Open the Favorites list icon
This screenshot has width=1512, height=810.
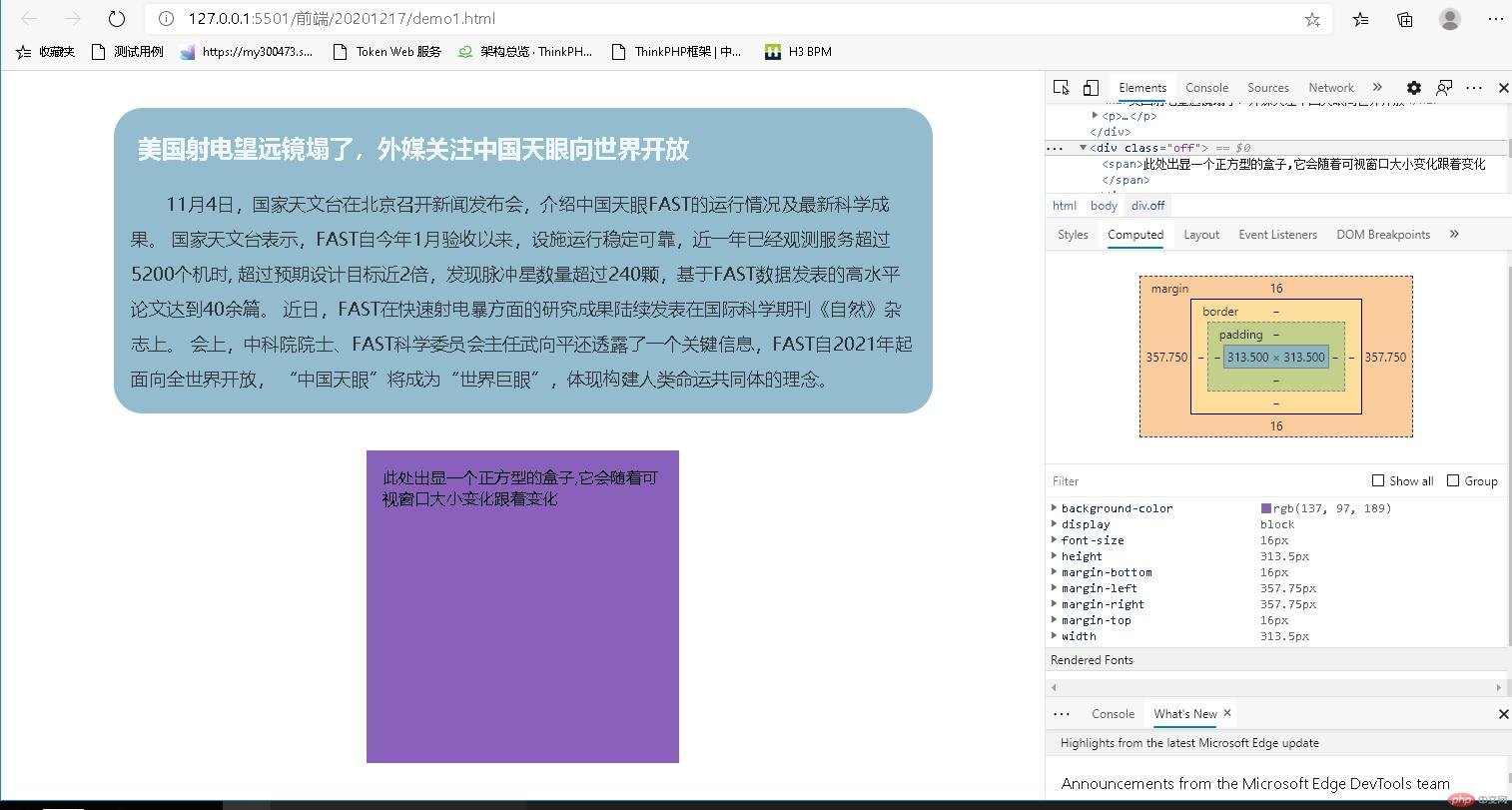click(x=1360, y=19)
